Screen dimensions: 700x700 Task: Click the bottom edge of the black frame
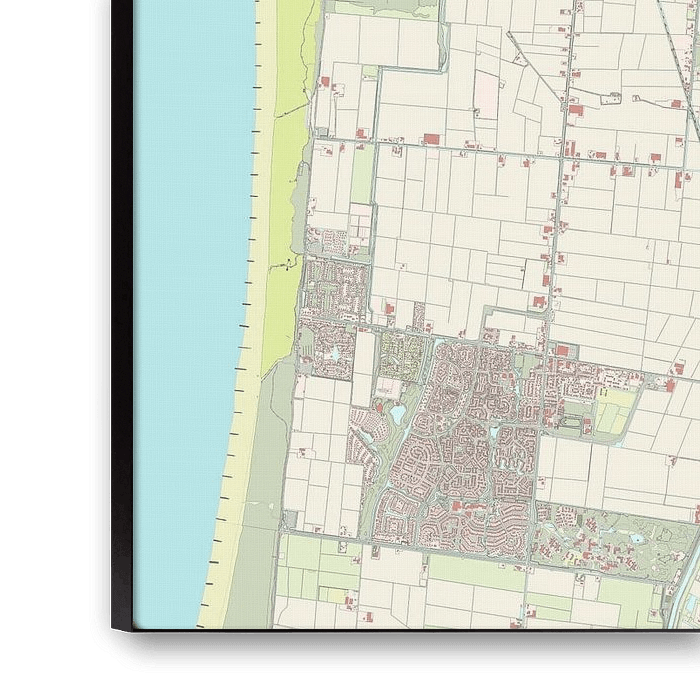coord(400,648)
